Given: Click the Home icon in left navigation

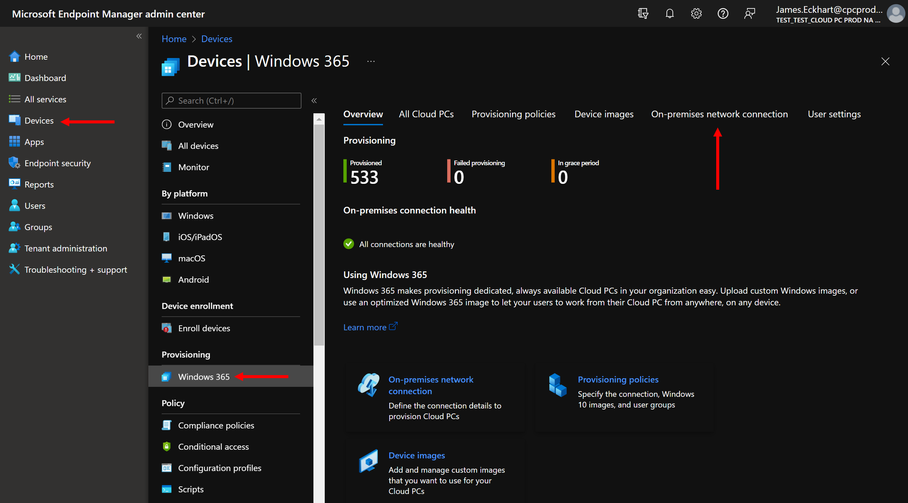Looking at the screenshot, I should click(x=14, y=57).
